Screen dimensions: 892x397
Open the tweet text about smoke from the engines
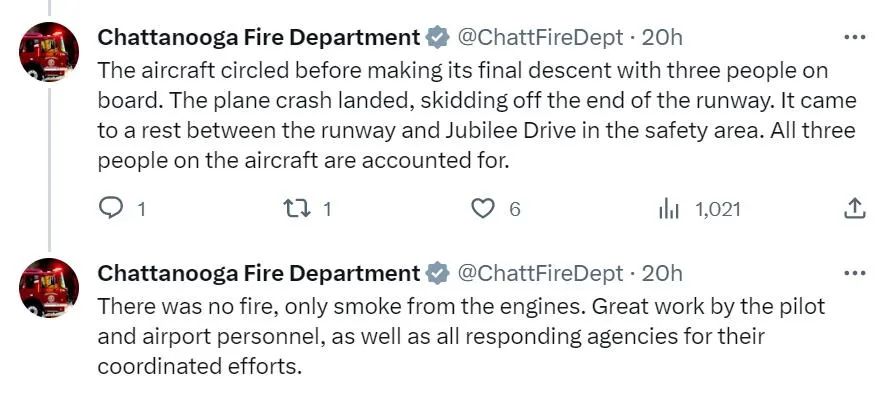[461, 337]
